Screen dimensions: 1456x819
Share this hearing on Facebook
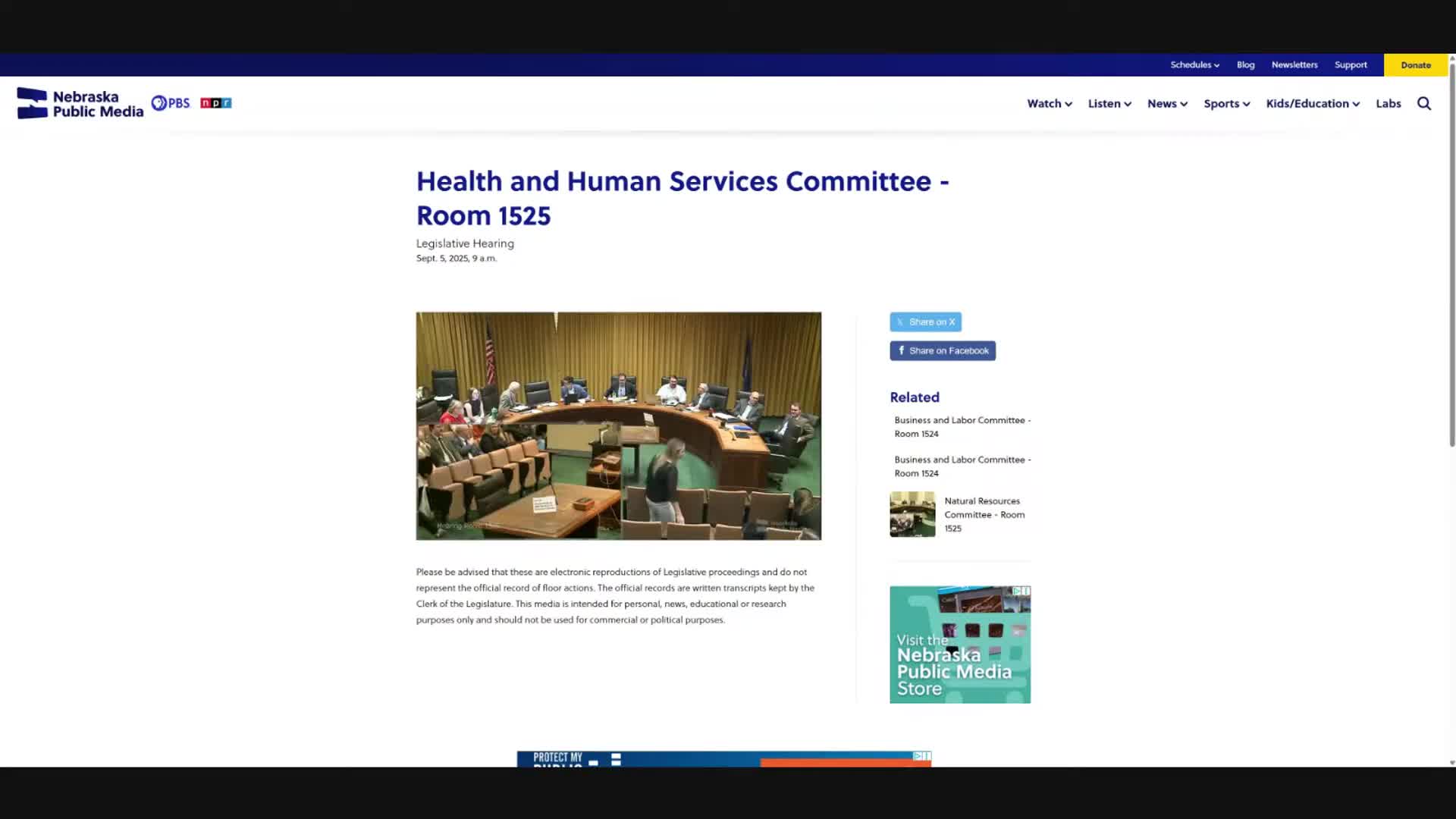(x=942, y=351)
